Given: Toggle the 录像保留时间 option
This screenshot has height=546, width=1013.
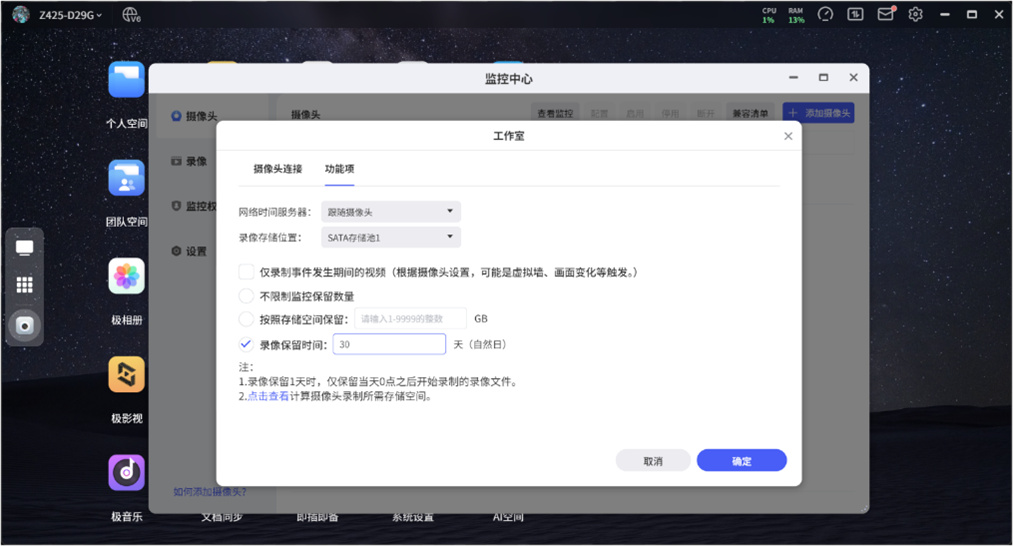Looking at the screenshot, I should click(x=246, y=344).
